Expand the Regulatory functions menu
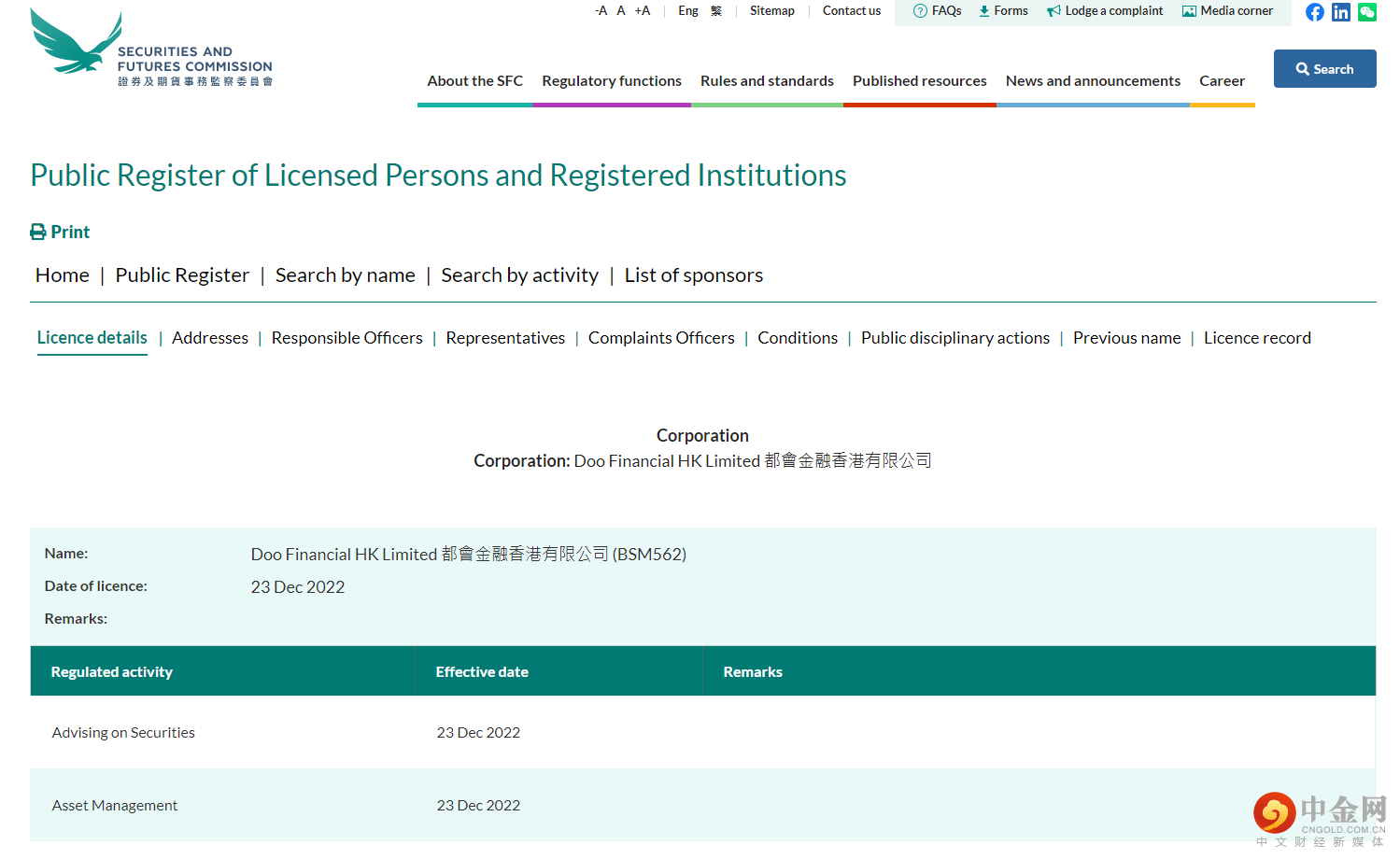This screenshot has width=1400, height=859. [x=612, y=81]
